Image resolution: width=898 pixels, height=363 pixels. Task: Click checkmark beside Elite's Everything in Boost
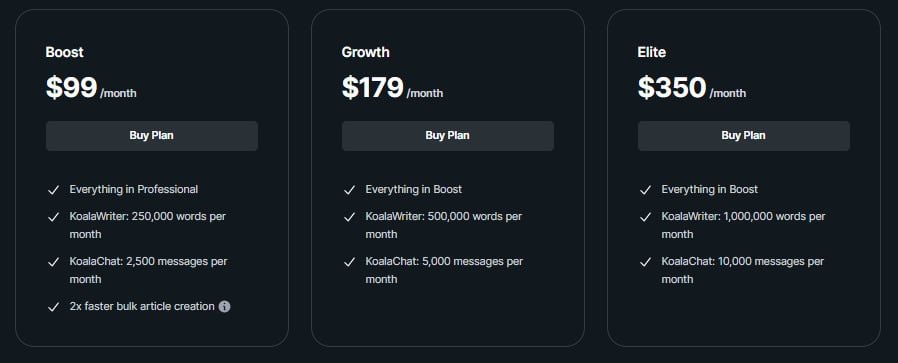(645, 190)
